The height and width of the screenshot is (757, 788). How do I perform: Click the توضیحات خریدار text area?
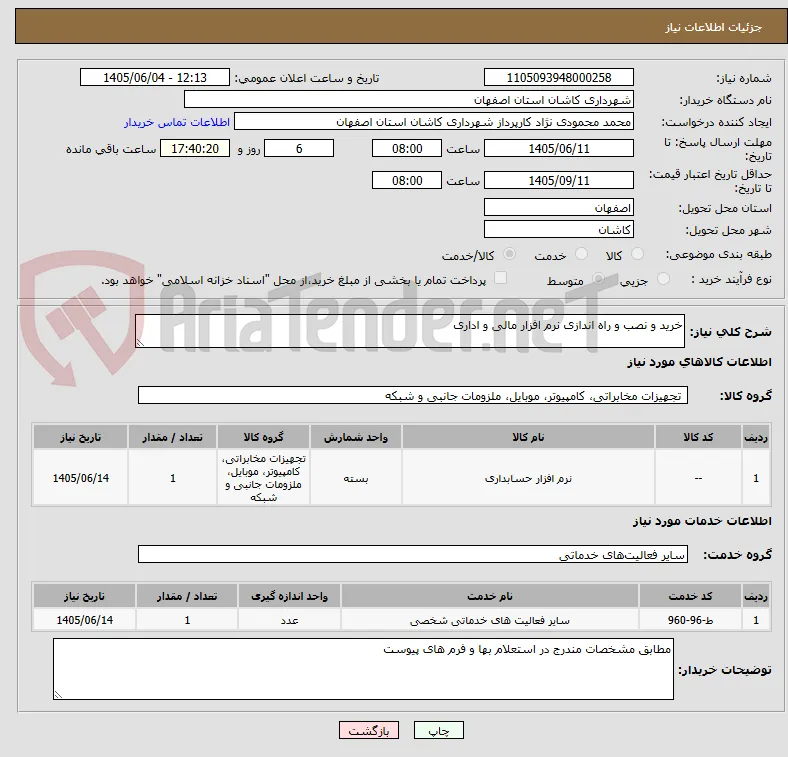pos(363,669)
